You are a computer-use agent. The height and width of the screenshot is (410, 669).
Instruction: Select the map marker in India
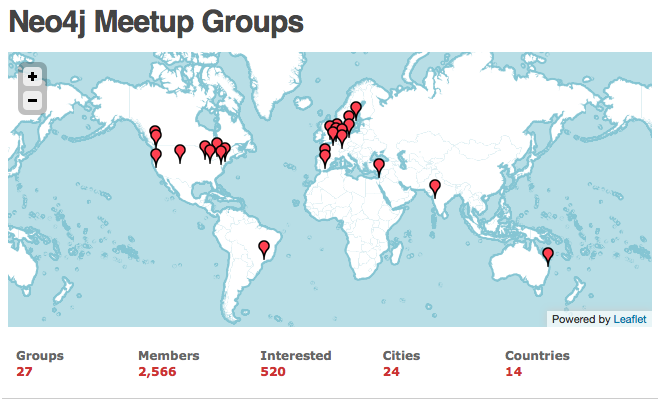[x=435, y=189]
